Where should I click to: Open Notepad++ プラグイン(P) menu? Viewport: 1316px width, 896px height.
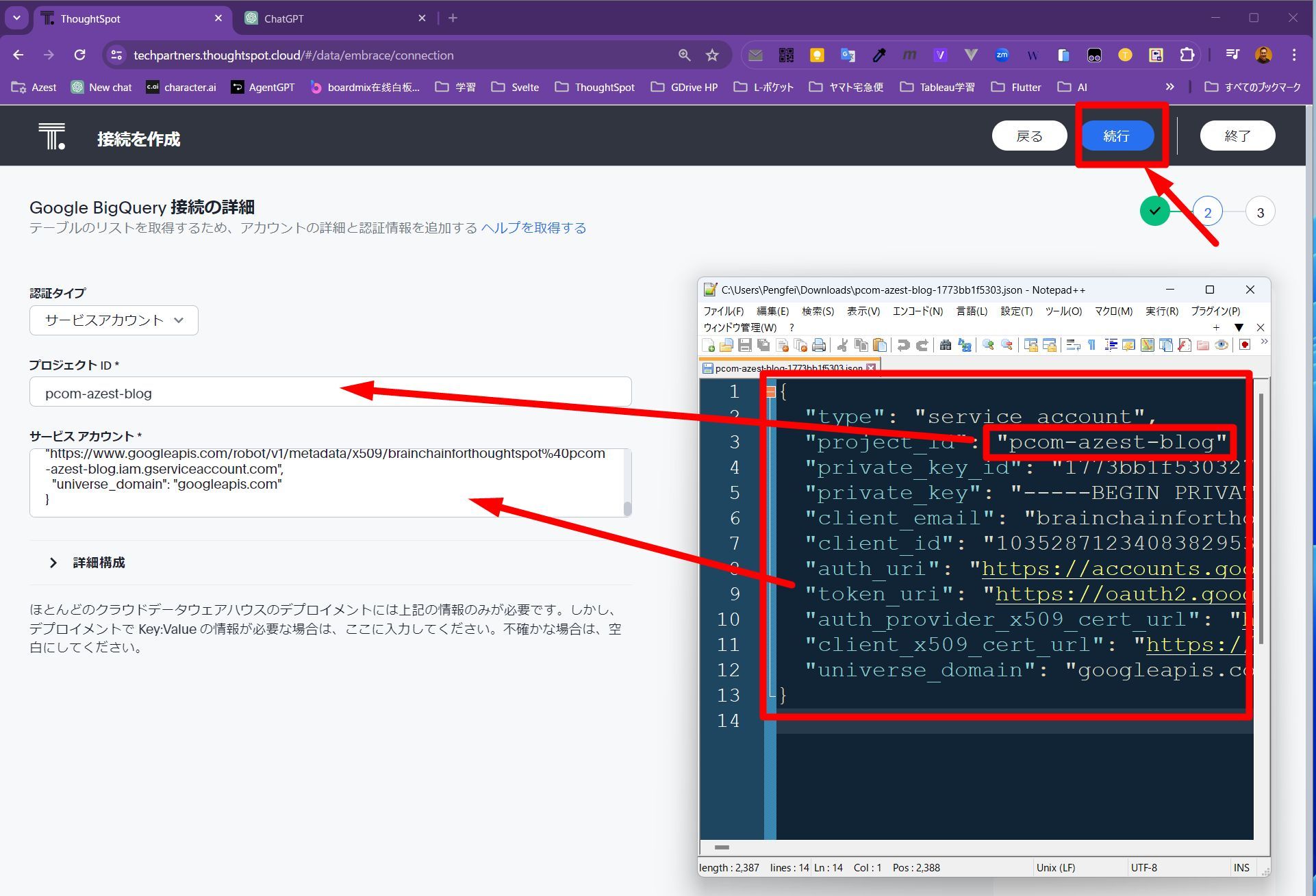tap(1215, 311)
